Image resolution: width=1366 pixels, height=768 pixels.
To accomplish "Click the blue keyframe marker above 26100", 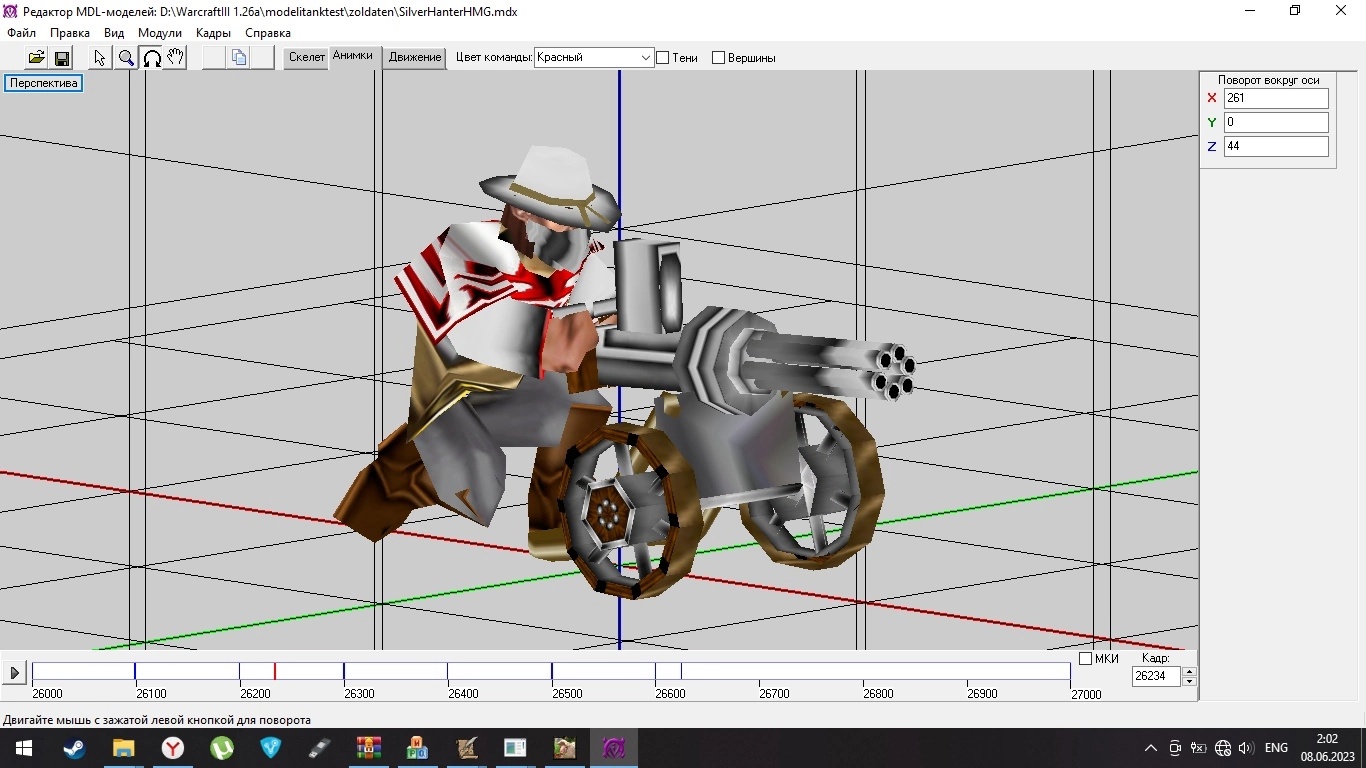I will click(135, 671).
